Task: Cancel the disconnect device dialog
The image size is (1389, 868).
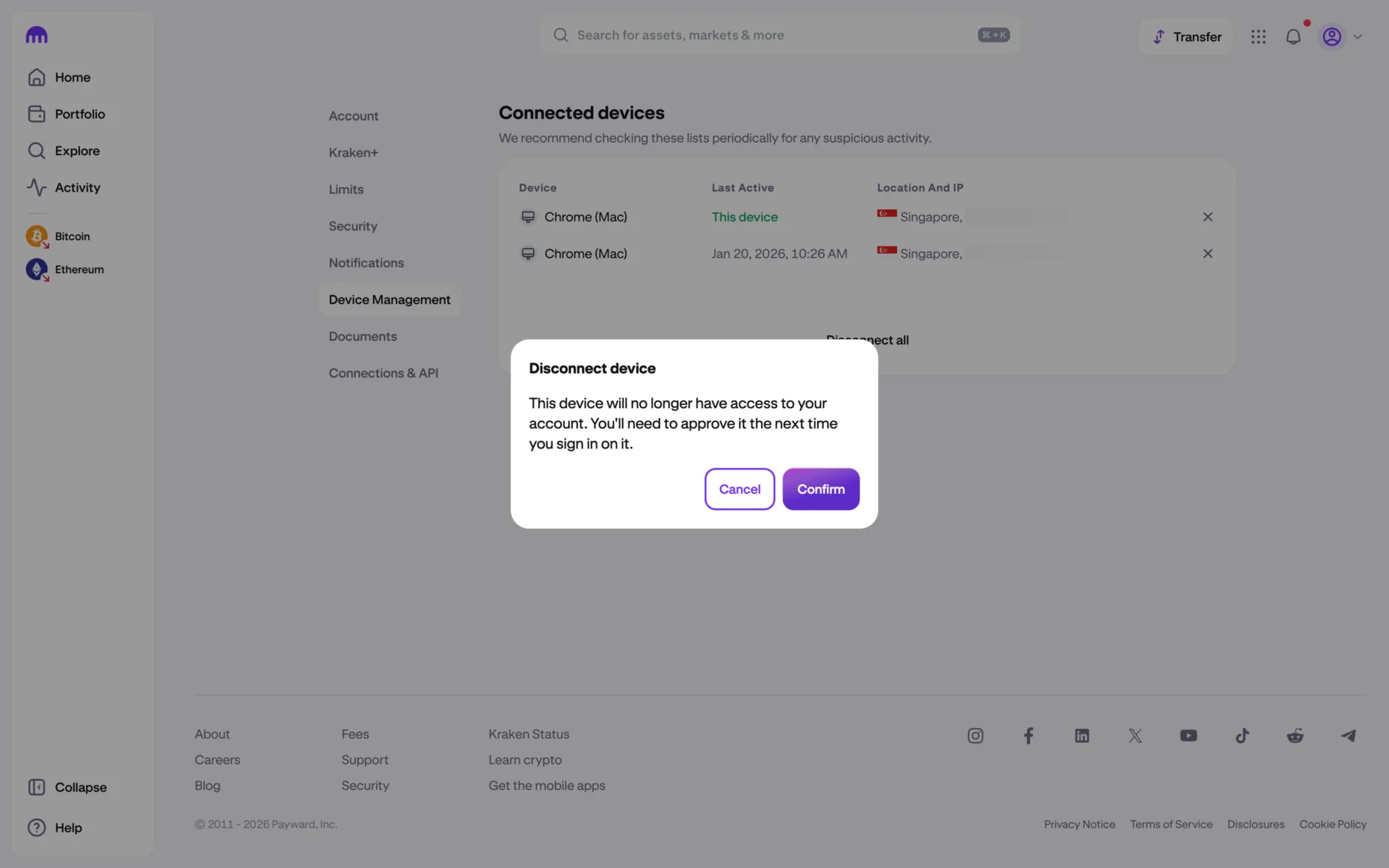Action: click(x=739, y=489)
